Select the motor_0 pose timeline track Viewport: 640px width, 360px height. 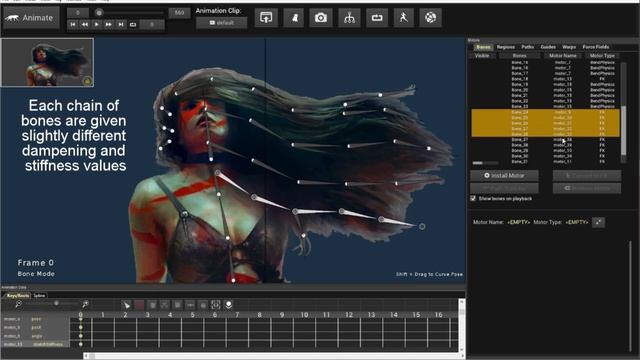[36, 319]
